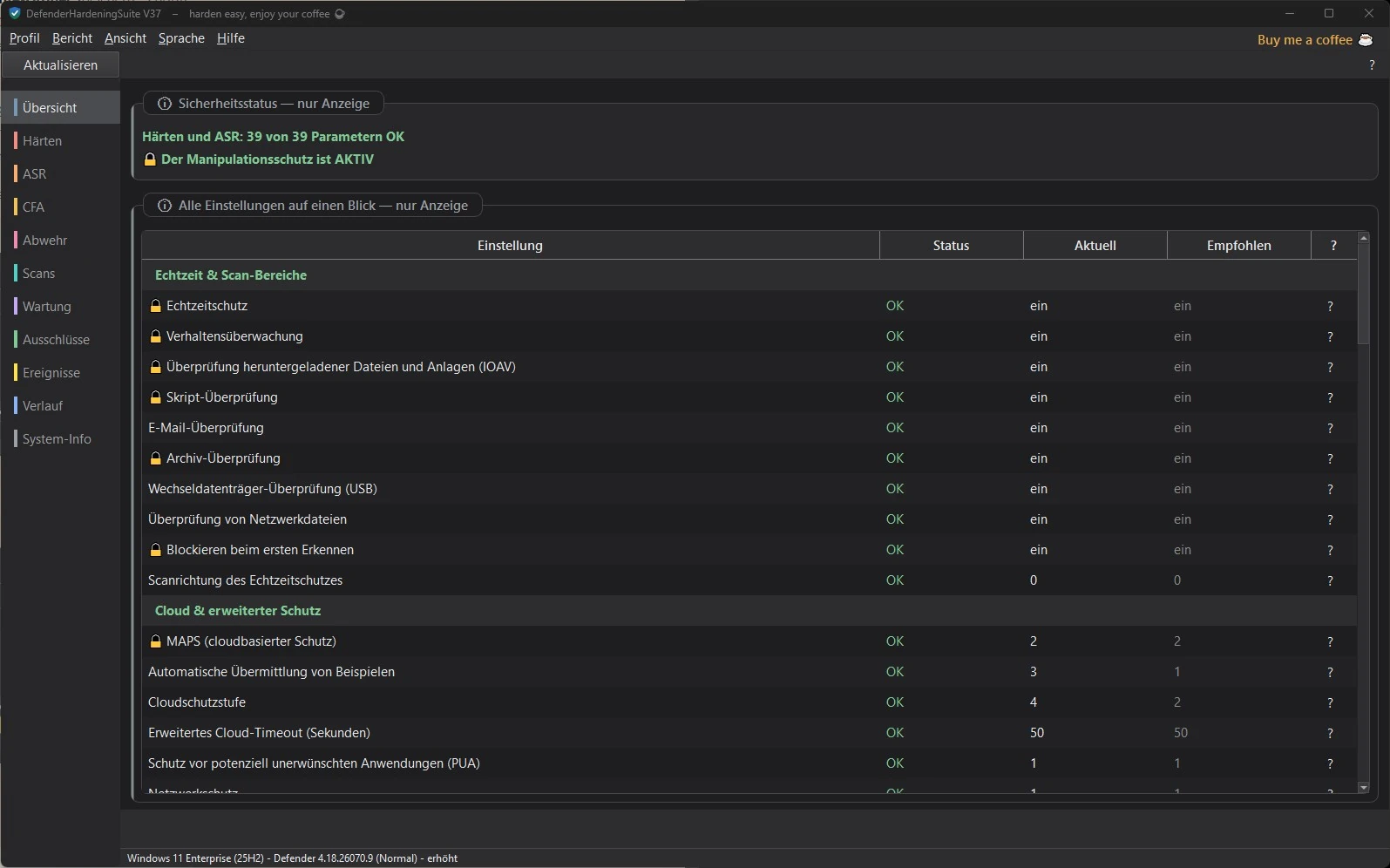
Task: Show help for the PUA protection row
Action: tap(1330, 763)
